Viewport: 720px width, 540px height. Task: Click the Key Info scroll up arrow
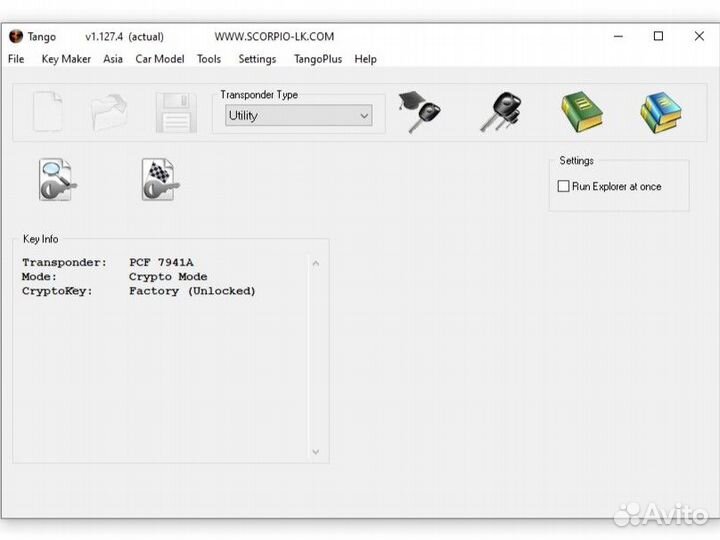tap(316, 264)
